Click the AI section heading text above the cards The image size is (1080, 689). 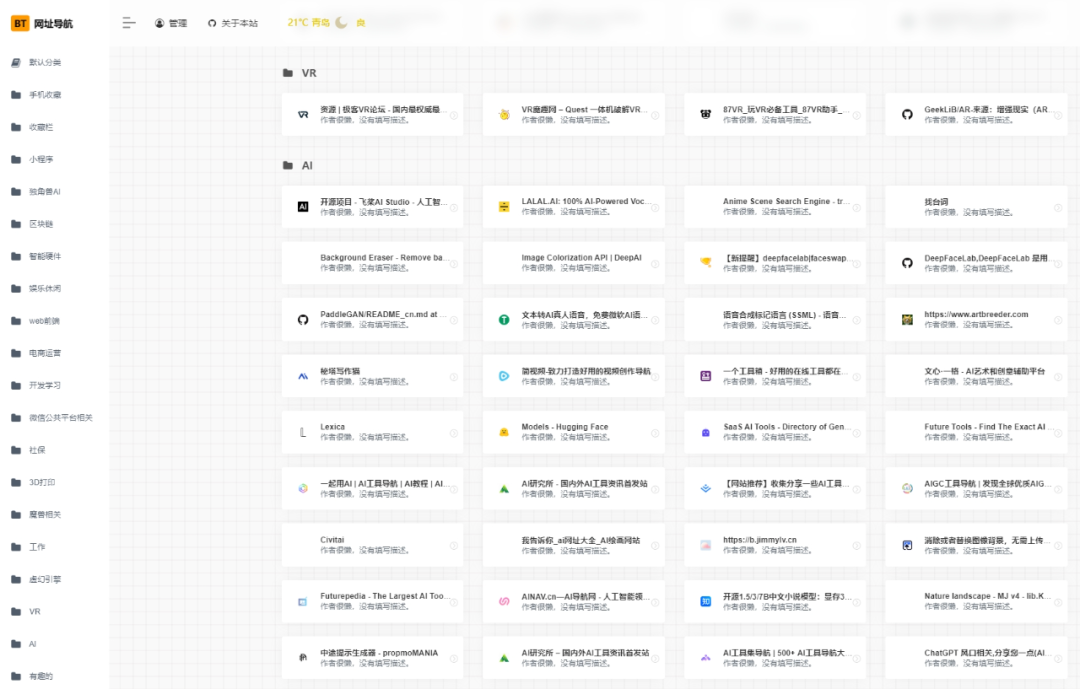(307, 166)
